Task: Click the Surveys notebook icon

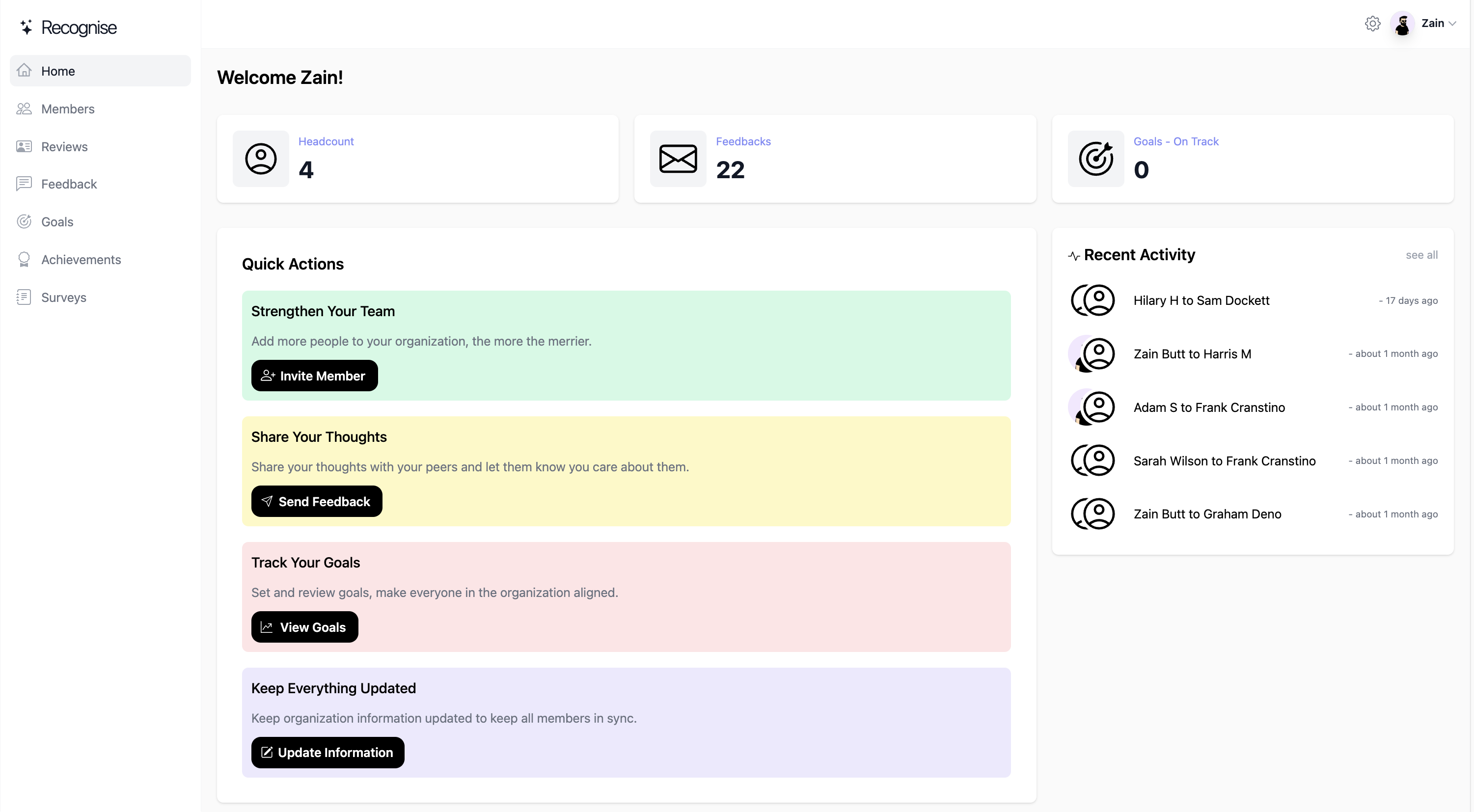Action: coord(24,297)
